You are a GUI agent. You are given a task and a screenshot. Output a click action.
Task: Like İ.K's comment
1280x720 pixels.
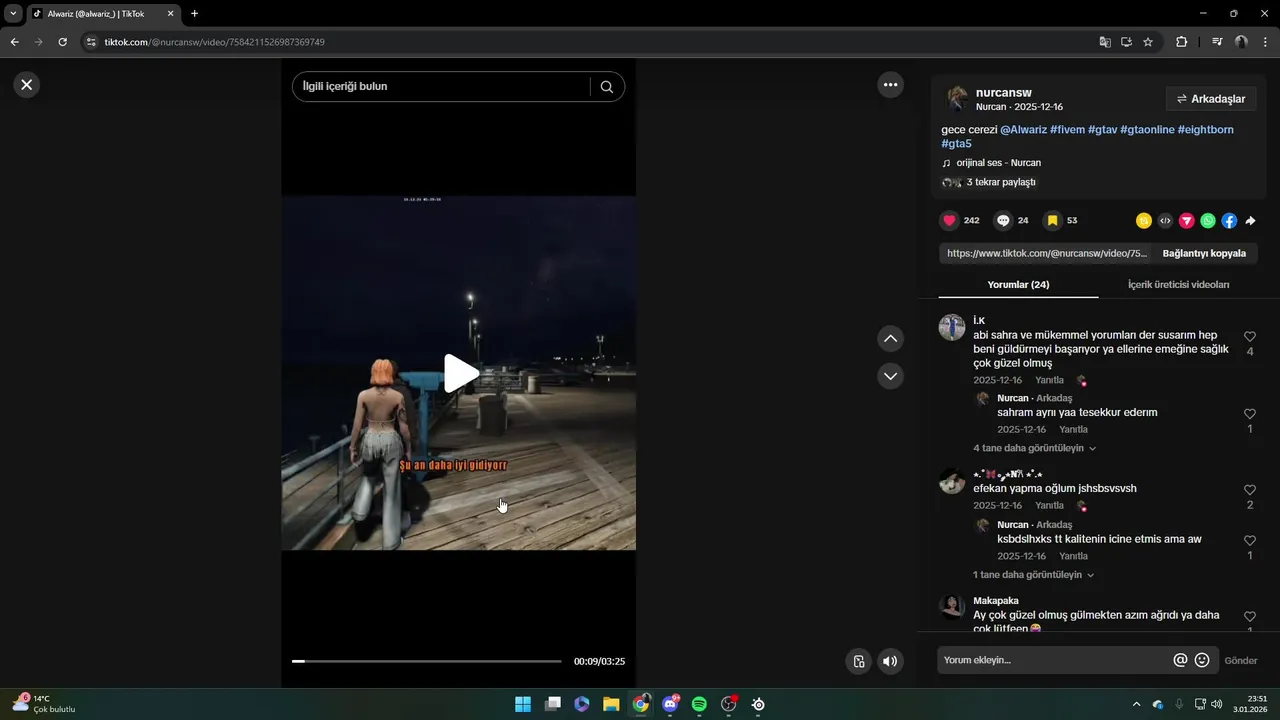[x=1250, y=337]
